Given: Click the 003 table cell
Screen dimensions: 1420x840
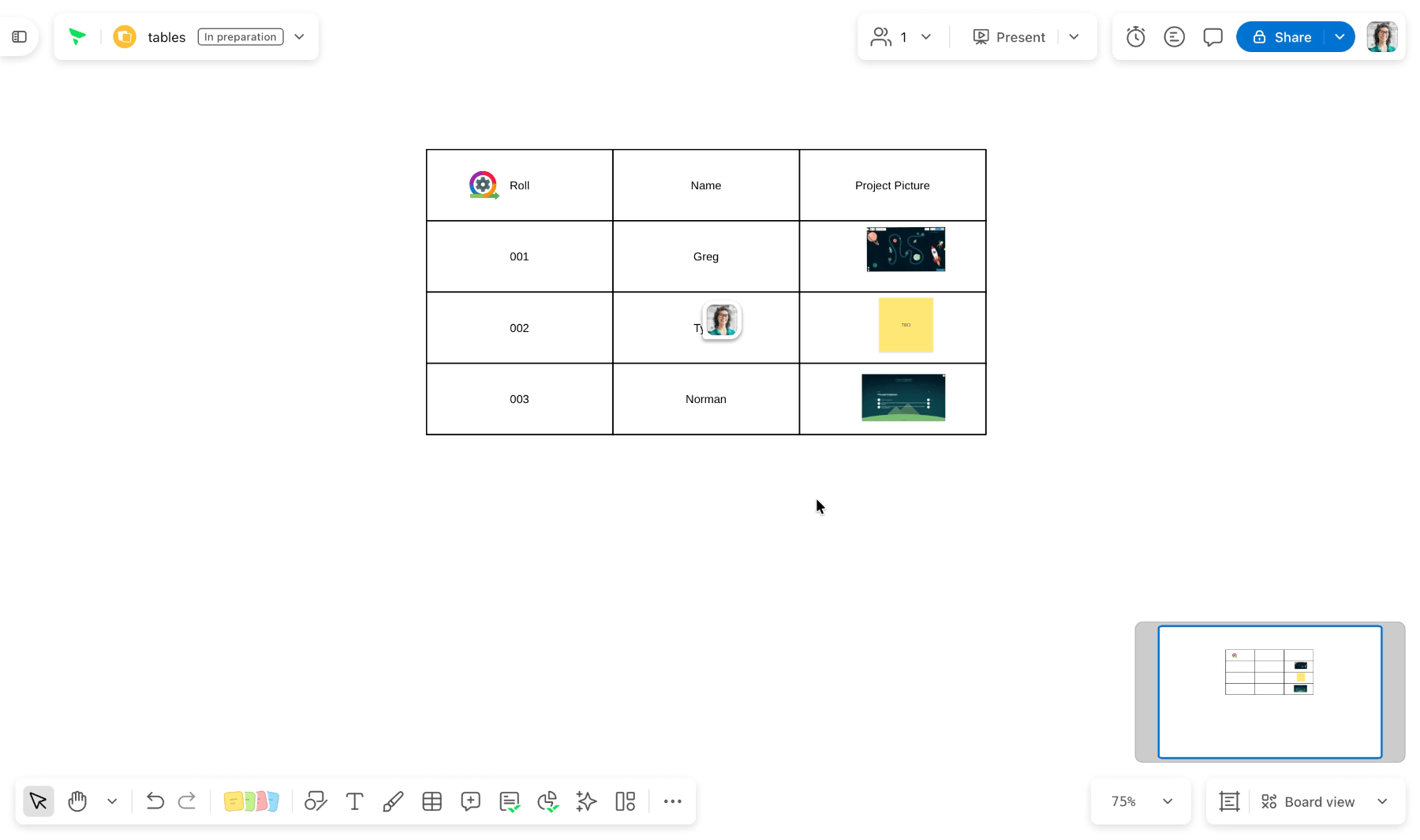Looking at the screenshot, I should click(x=519, y=399).
